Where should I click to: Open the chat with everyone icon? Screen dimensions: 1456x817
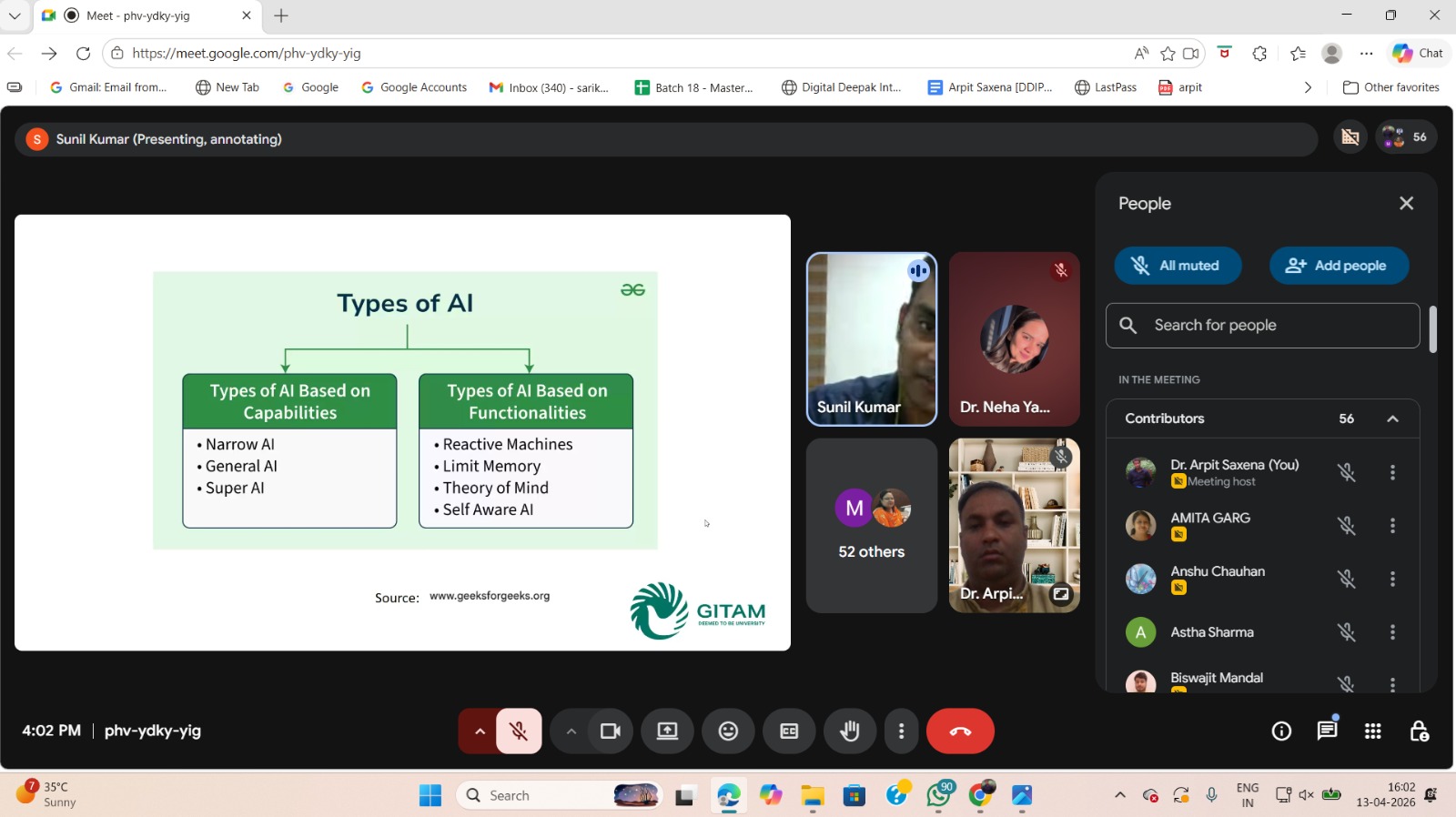pyautogui.click(x=1327, y=731)
